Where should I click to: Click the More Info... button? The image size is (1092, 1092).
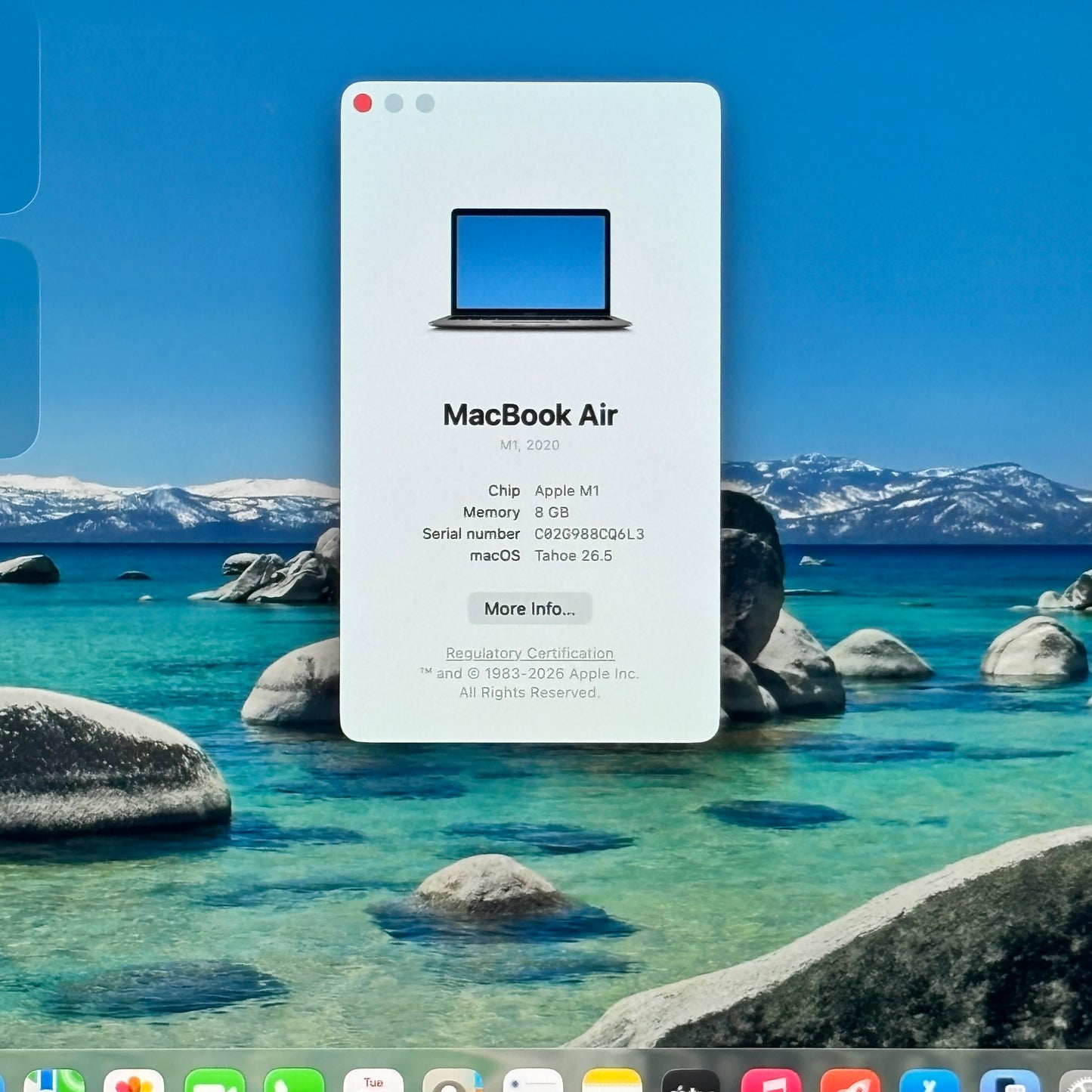[530, 608]
